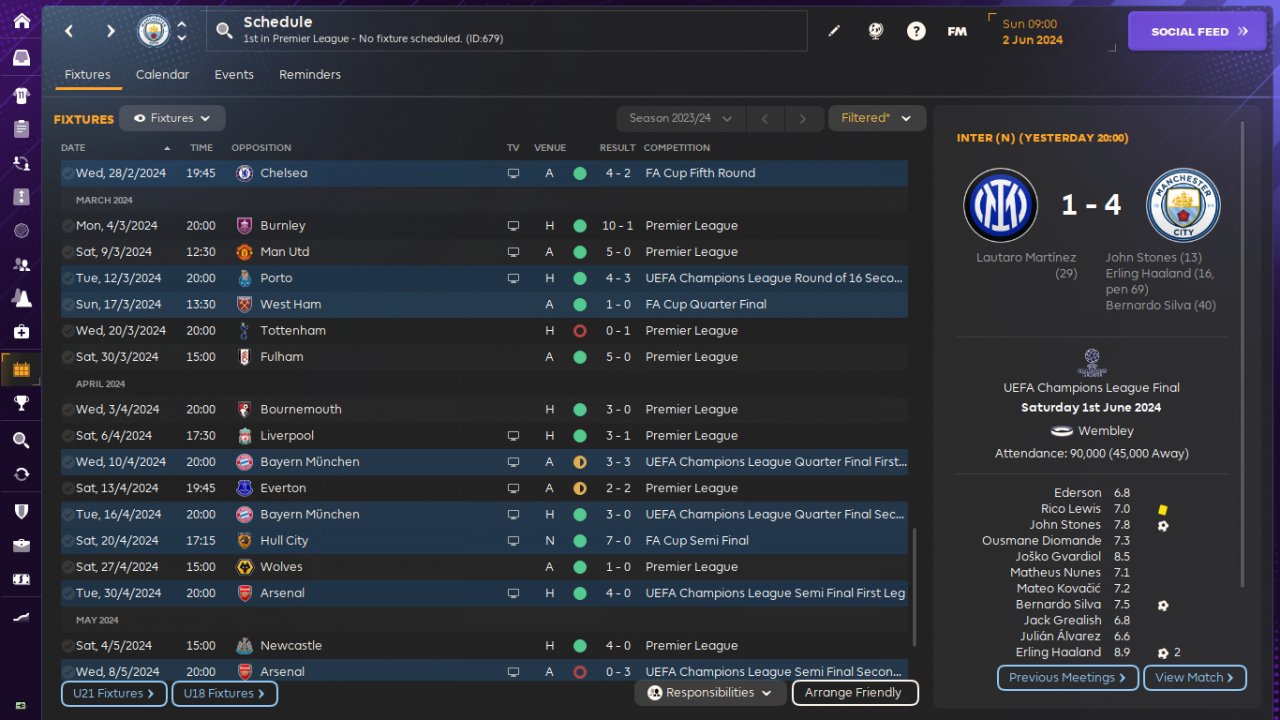Open Scouting magnifier icon in sidebar

pos(21,440)
